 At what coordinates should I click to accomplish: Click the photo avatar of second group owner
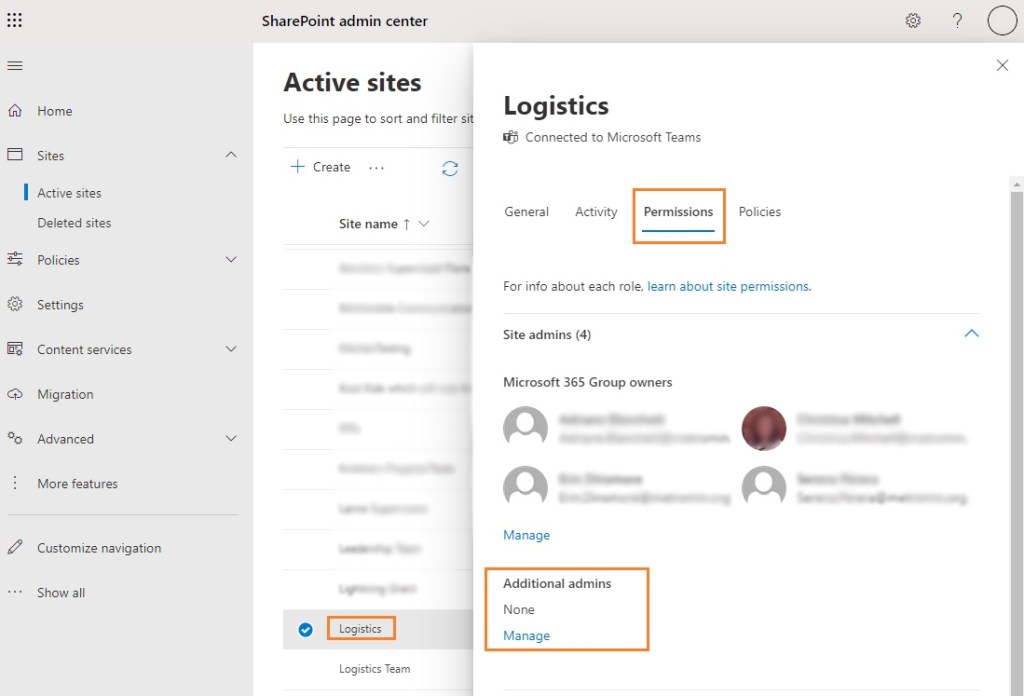(x=763, y=428)
